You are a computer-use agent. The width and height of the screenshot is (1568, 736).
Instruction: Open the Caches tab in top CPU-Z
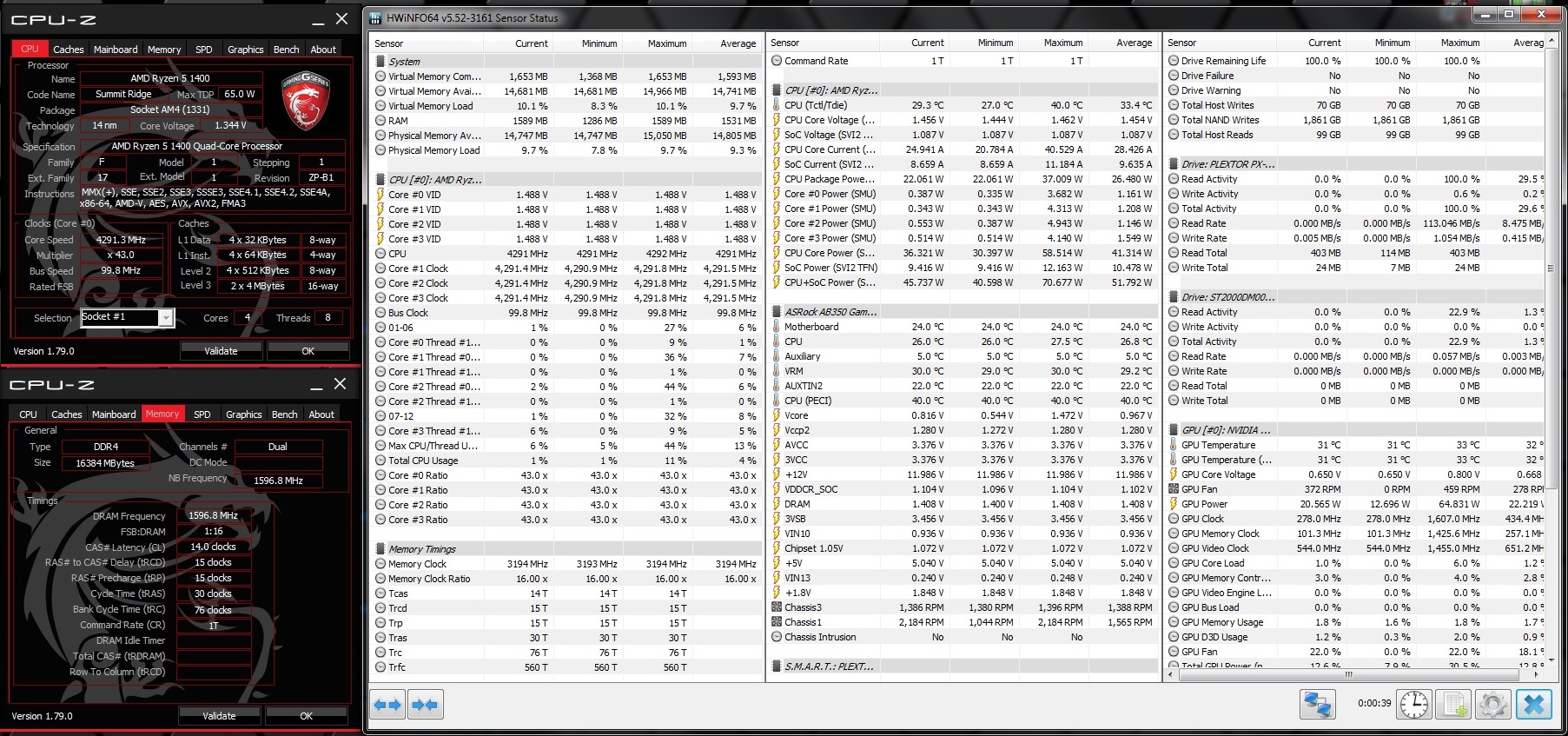[x=69, y=50]
